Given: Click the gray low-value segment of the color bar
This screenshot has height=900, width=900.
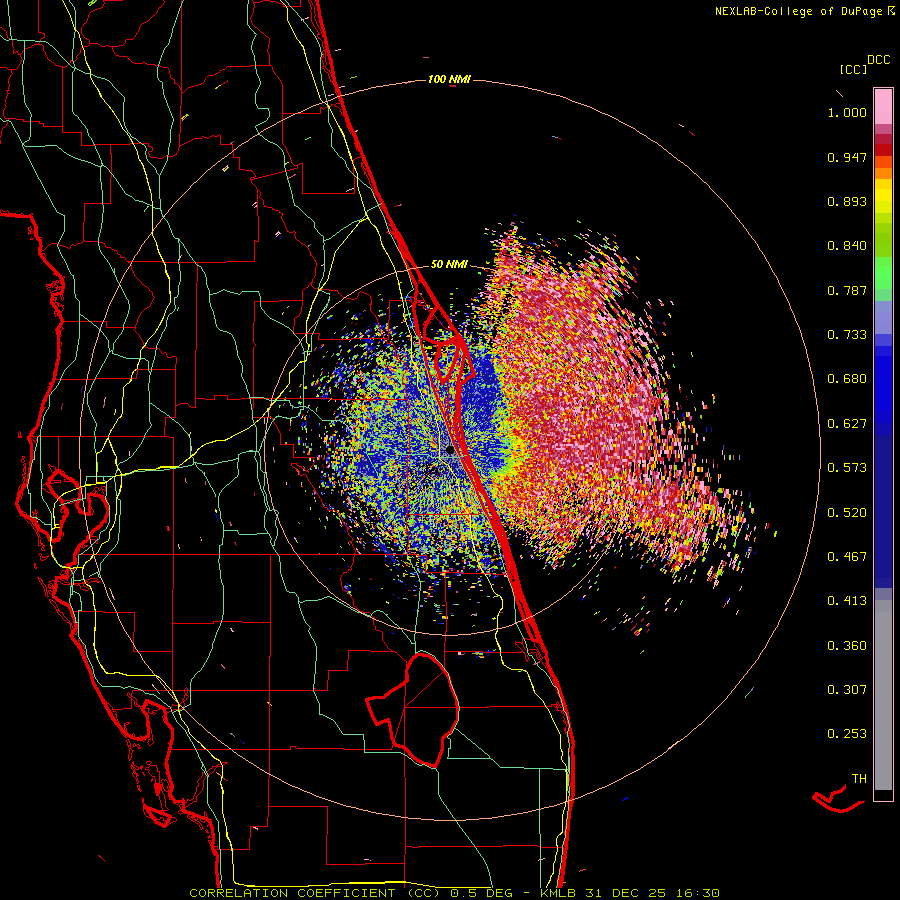Looking at the screenshot, I should coord(883,695).
